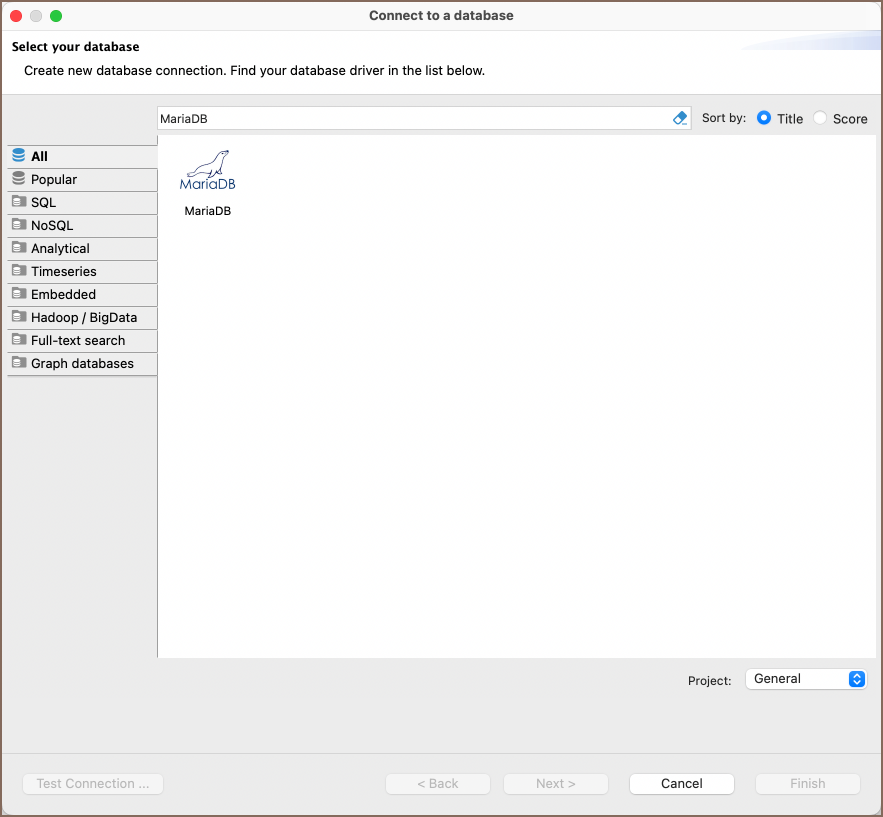Switch to Hadoop / BigData category

pyautogui.click(x=84, y=317)
